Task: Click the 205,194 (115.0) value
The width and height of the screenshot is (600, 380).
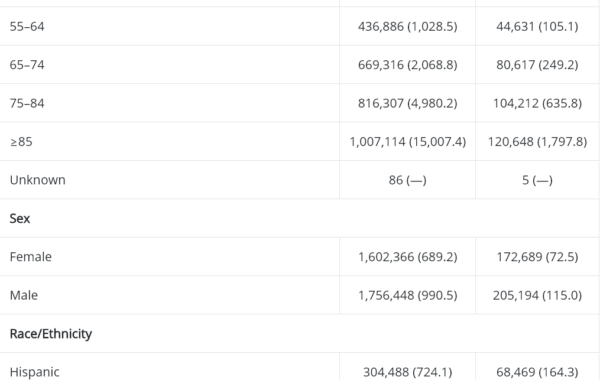Action: 537,295
